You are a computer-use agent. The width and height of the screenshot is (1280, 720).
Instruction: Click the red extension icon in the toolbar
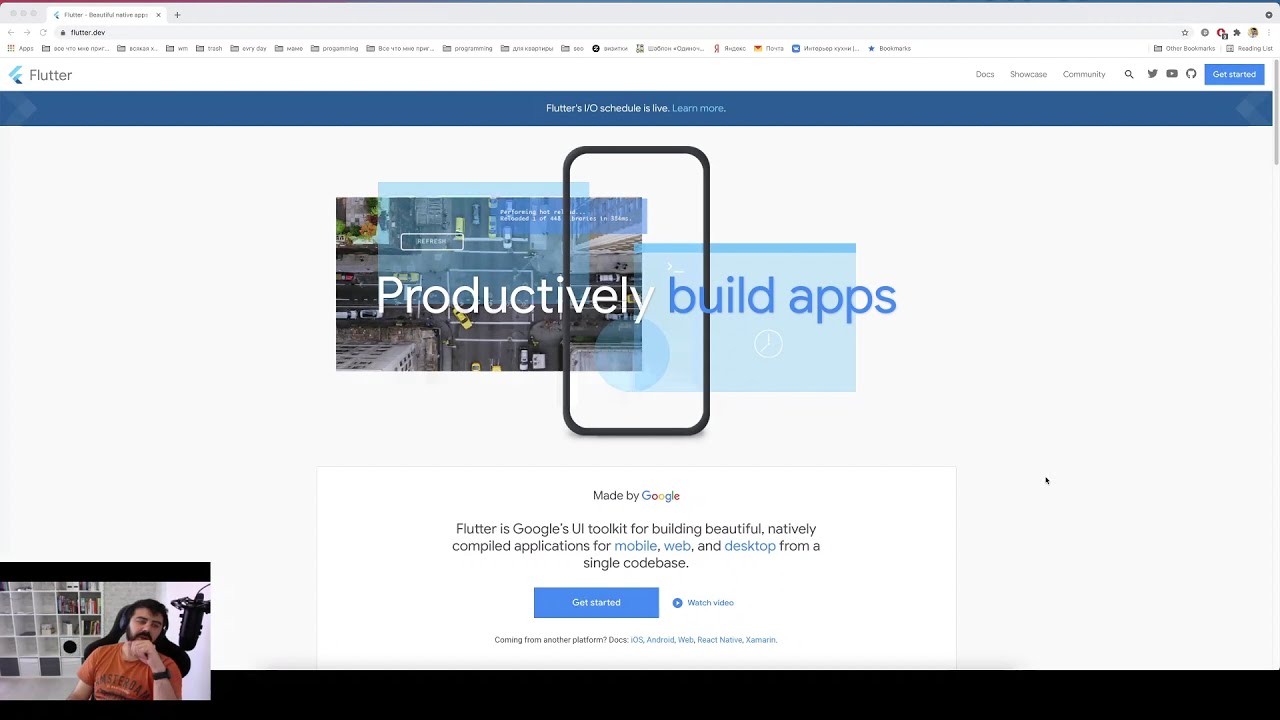tap(1221, 32)
